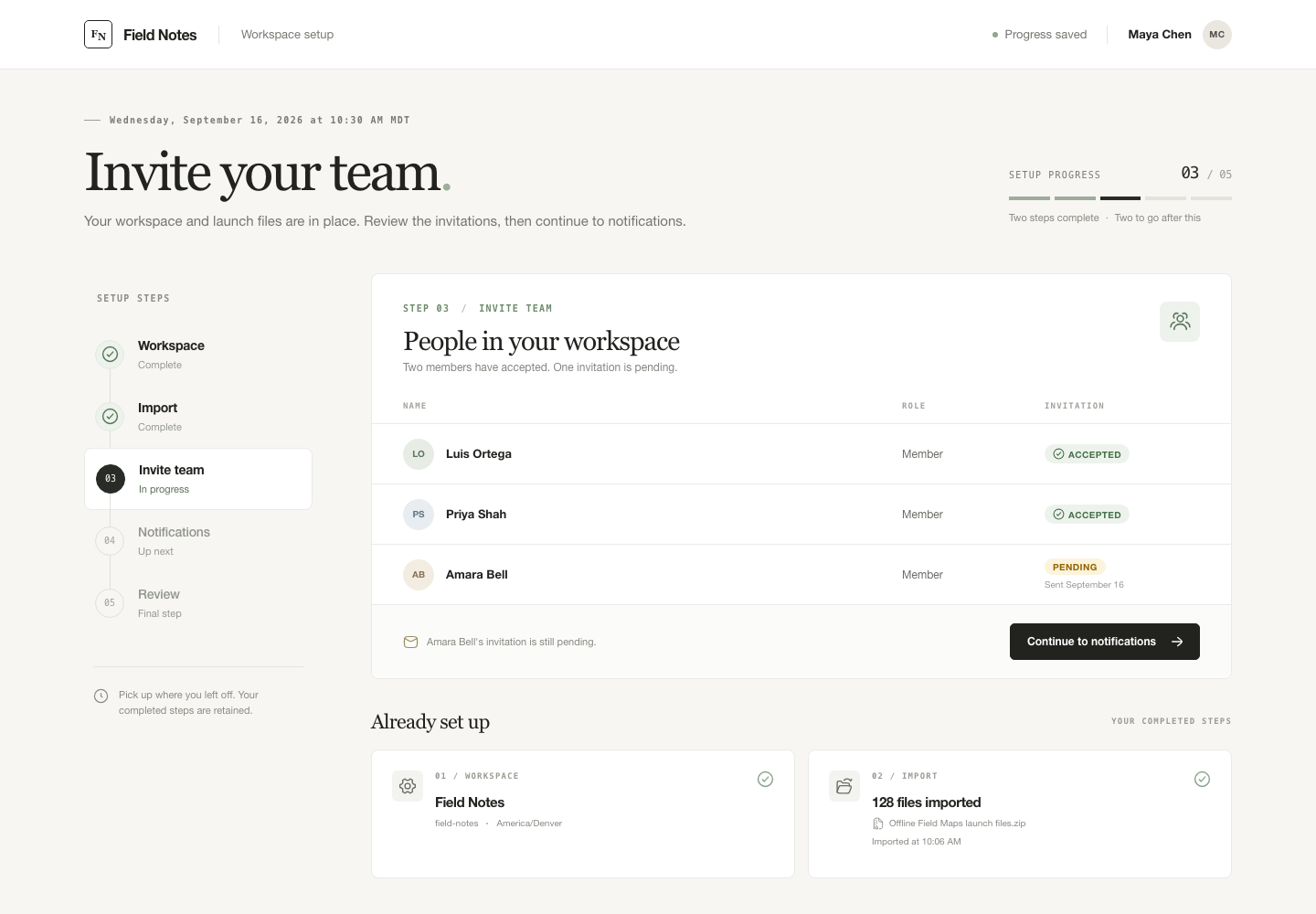1316x914 pixels.
Task: Open Maya Chen's MC avatar
Action: [1216, 35]
